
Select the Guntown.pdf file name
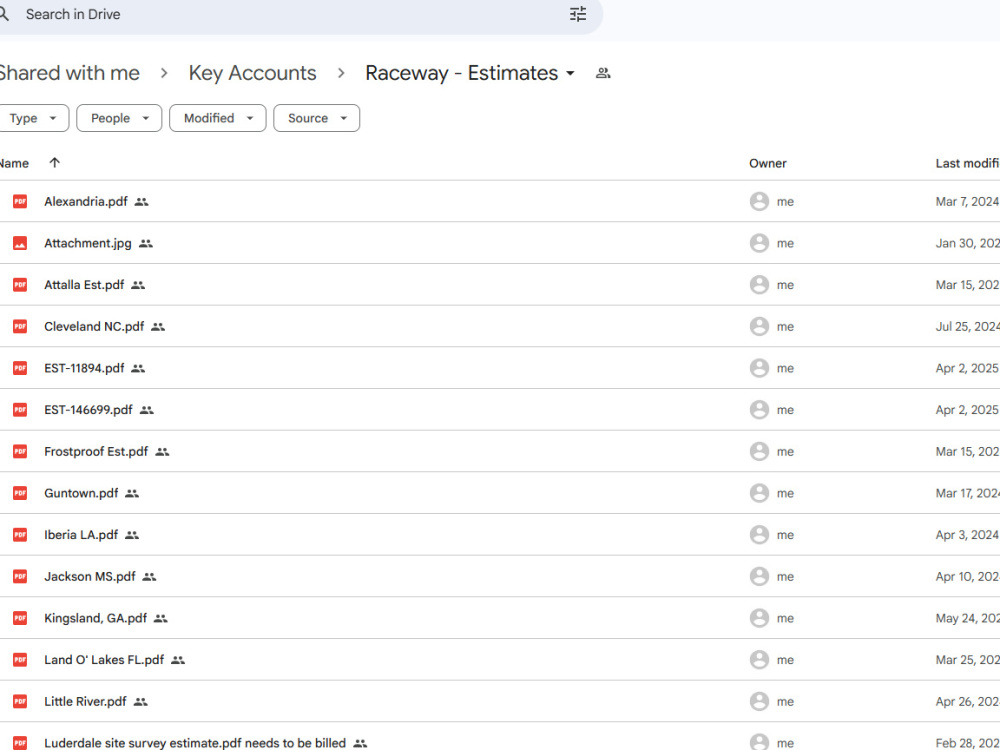click(x=81, y=493)
